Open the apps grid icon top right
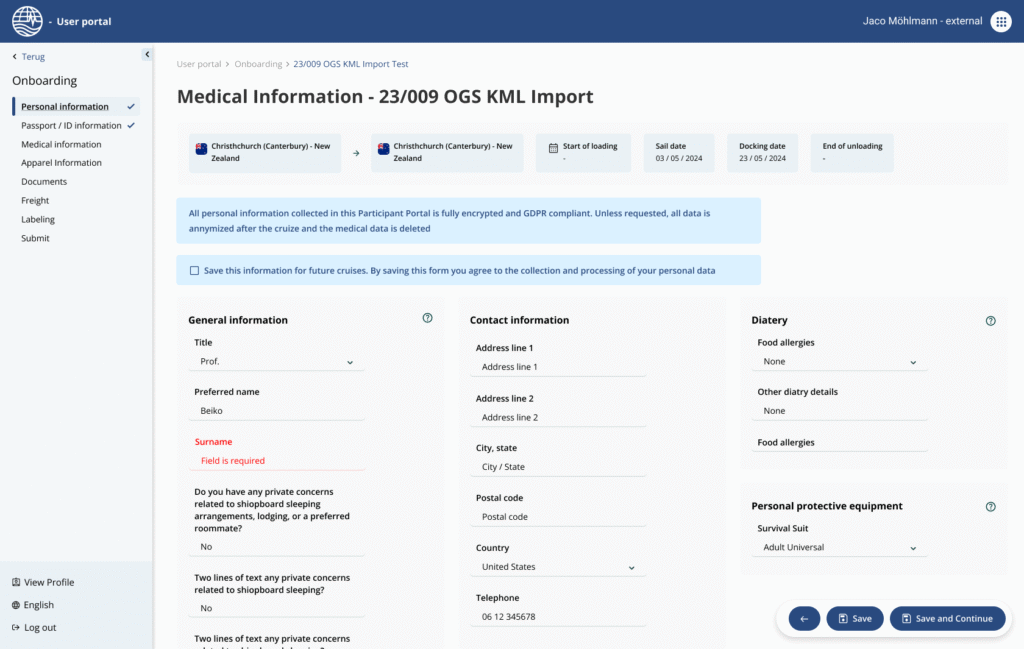Image resolution: width=1024 pixels, height=649 pixels. tap(1000, 21)
